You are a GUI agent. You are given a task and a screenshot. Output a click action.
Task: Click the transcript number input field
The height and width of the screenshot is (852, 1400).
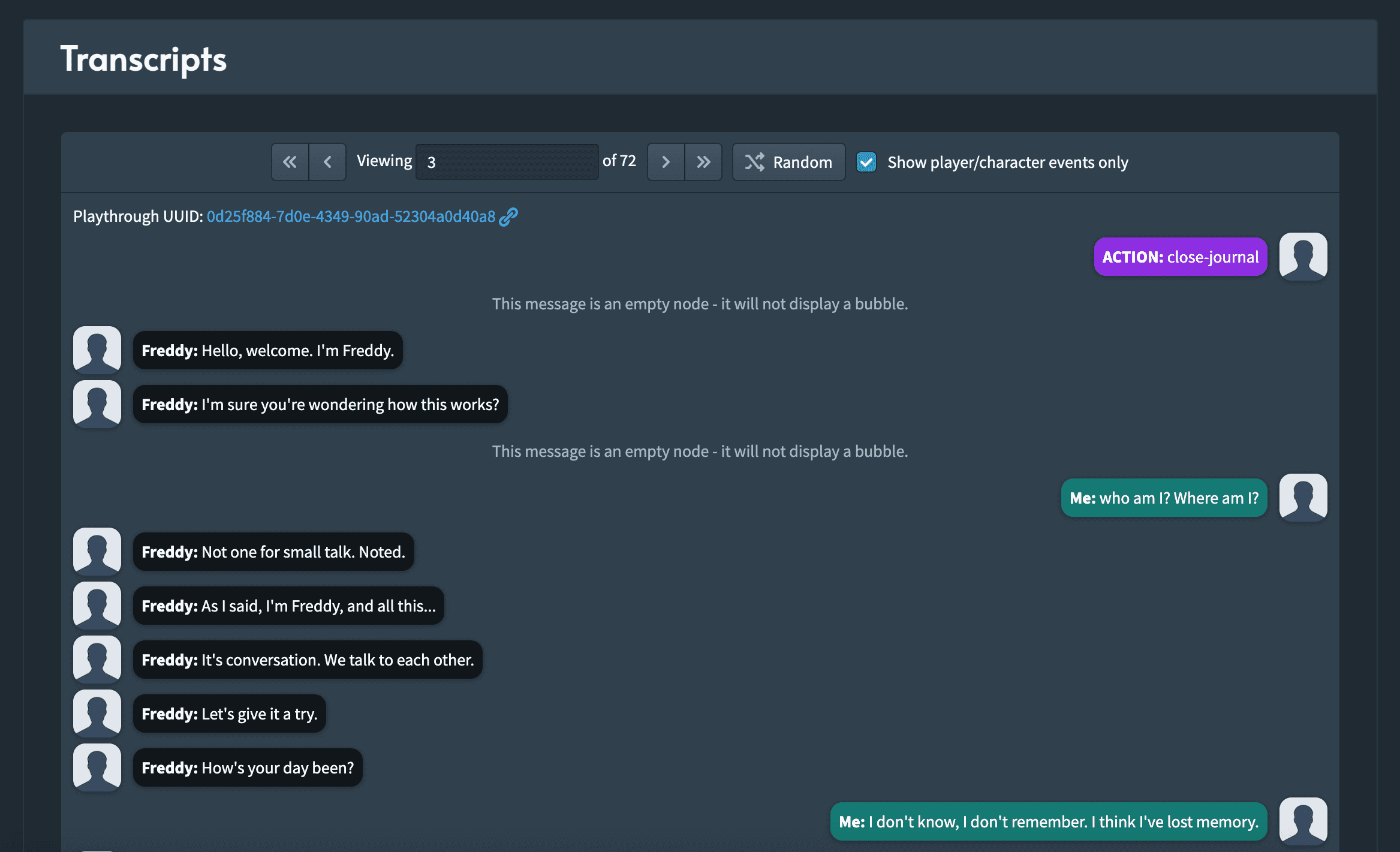pos(507,162)
